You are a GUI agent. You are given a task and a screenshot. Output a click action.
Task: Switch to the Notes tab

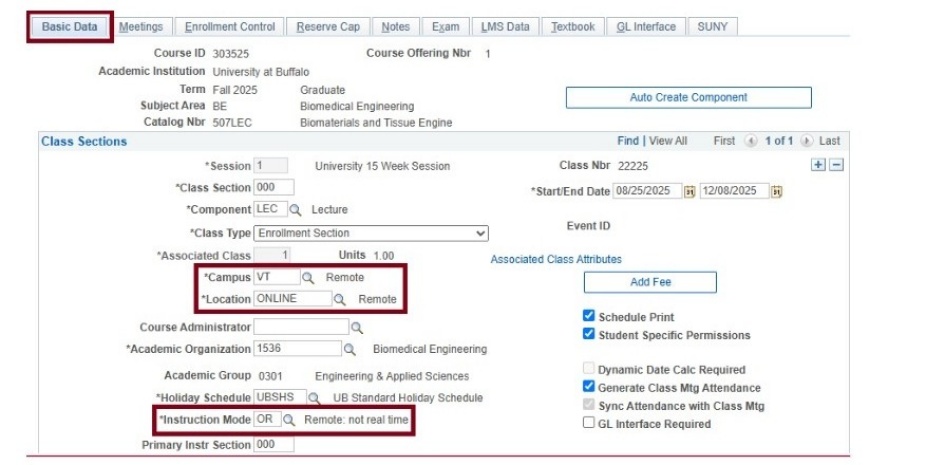tap(396, 27)
